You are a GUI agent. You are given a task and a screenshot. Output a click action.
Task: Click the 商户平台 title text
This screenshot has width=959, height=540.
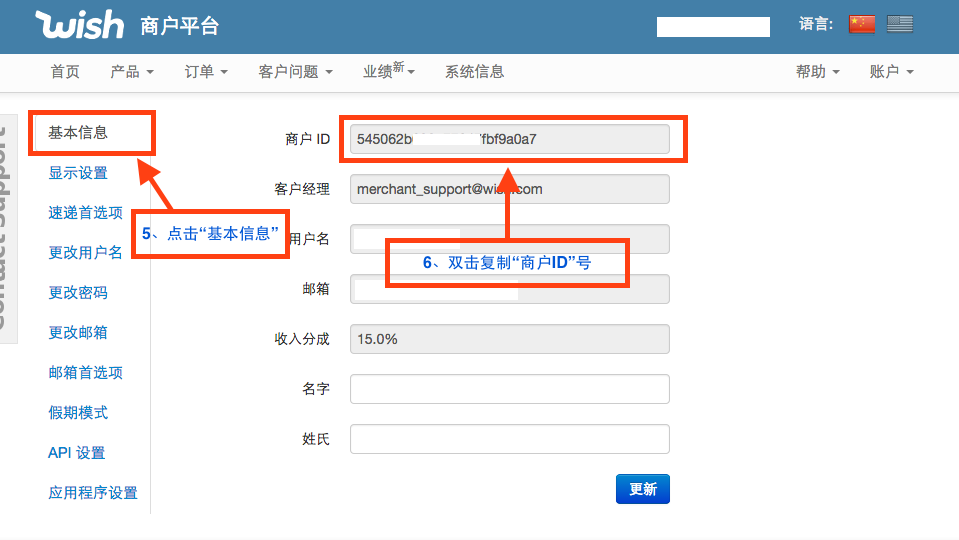coord(179,26)
